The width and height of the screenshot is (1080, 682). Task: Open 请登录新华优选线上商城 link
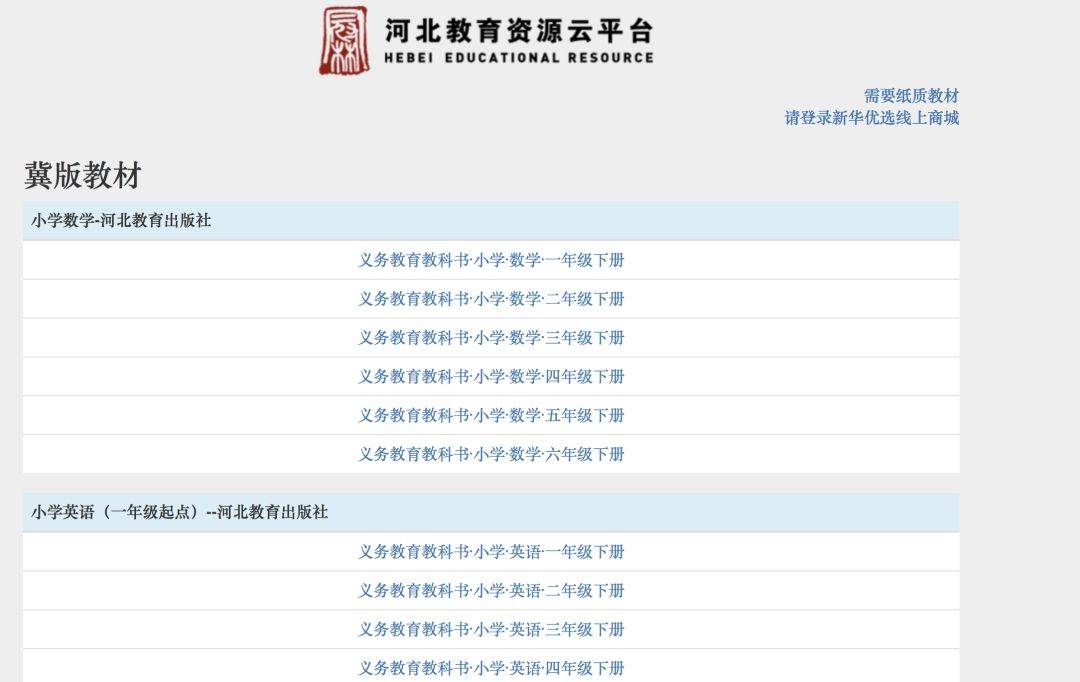871,118
